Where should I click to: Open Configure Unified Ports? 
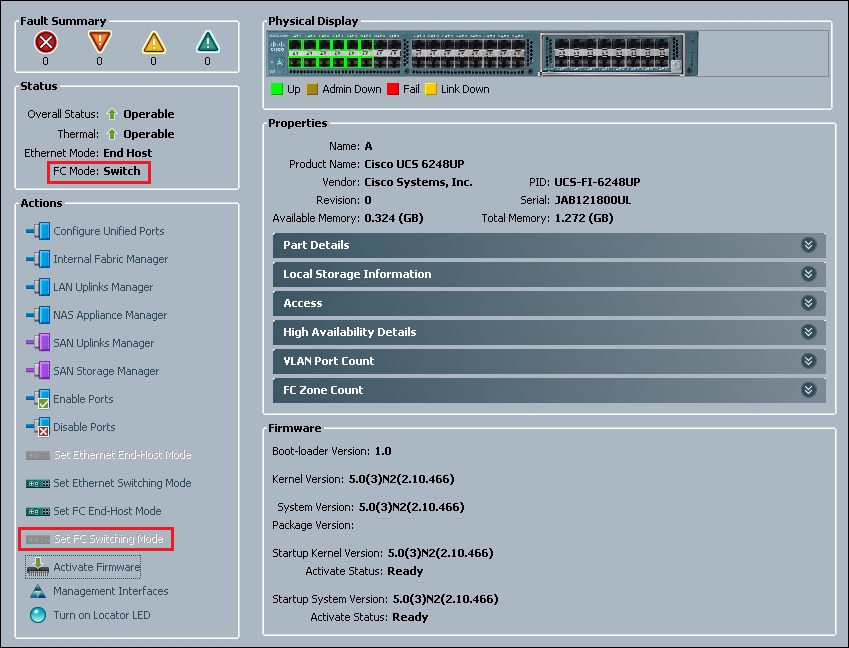point(109,231)
